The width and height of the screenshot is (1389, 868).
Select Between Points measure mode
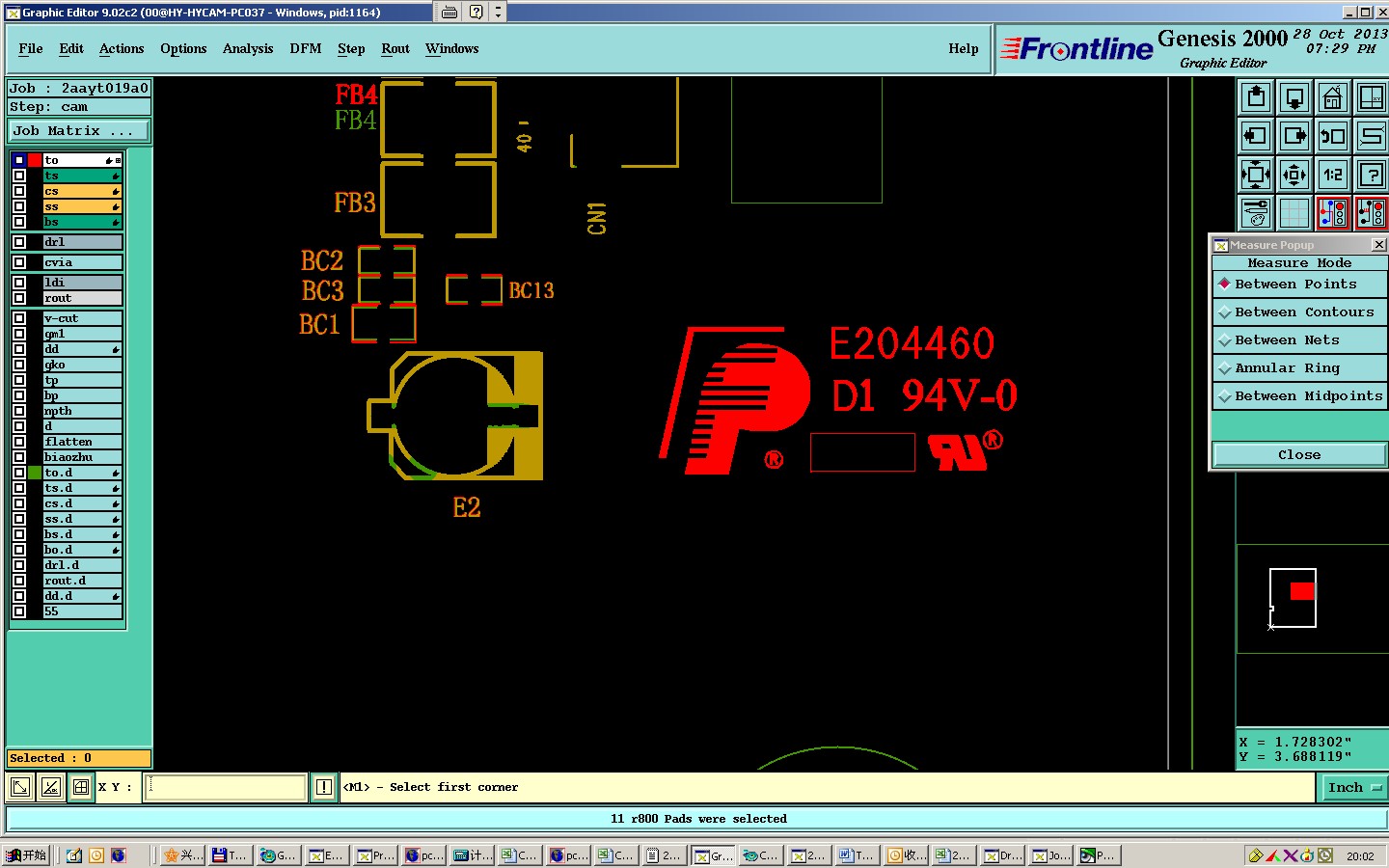pos(1299,285)
